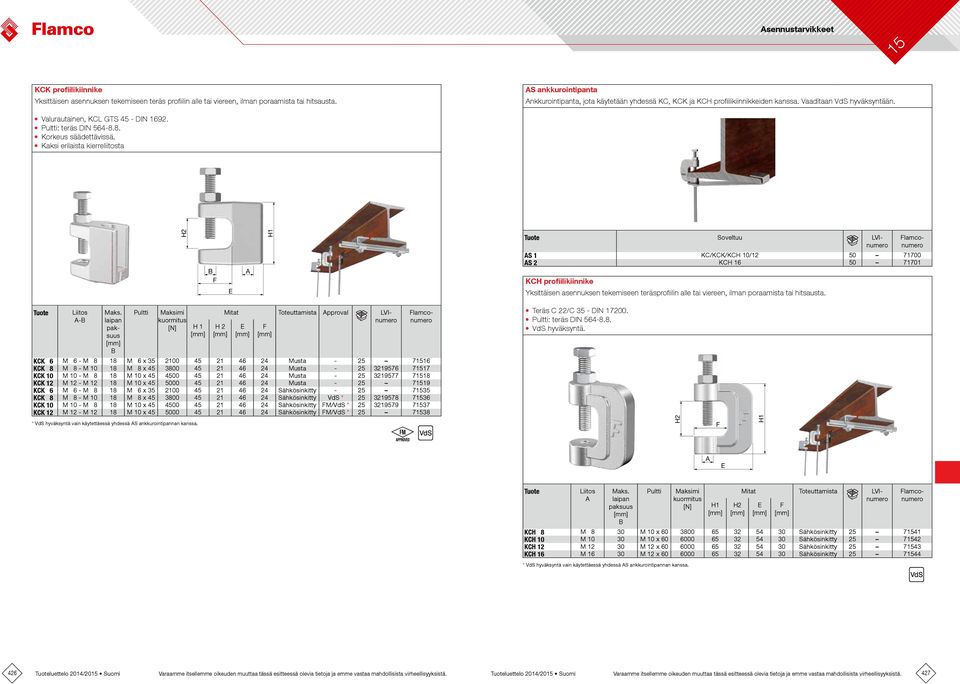The width and height of the screenshot is (960, 684).
Task: Click the Flamco wordmark text
Action: 62,29
